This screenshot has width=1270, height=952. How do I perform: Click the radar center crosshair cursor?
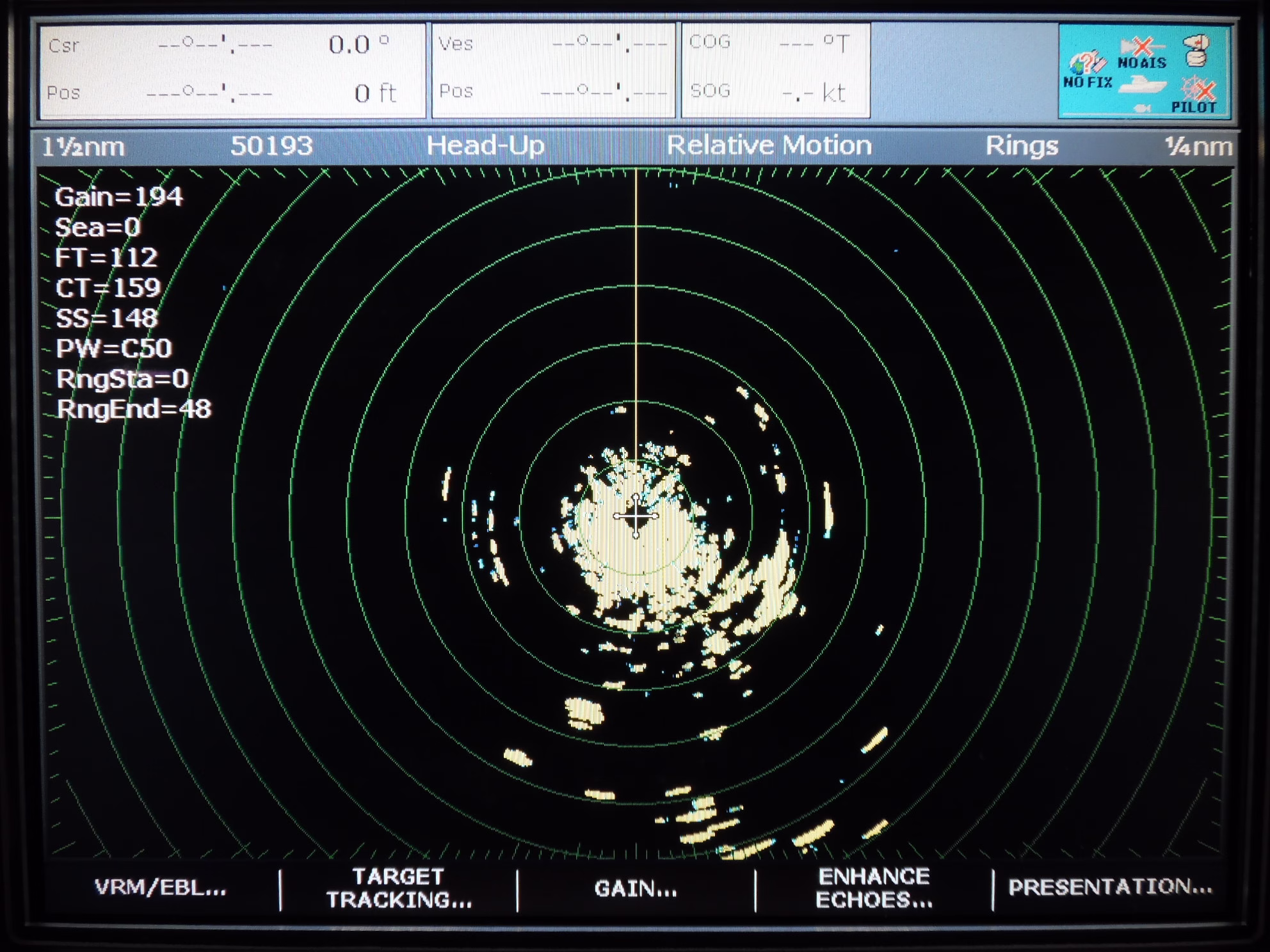coord(636,516)
